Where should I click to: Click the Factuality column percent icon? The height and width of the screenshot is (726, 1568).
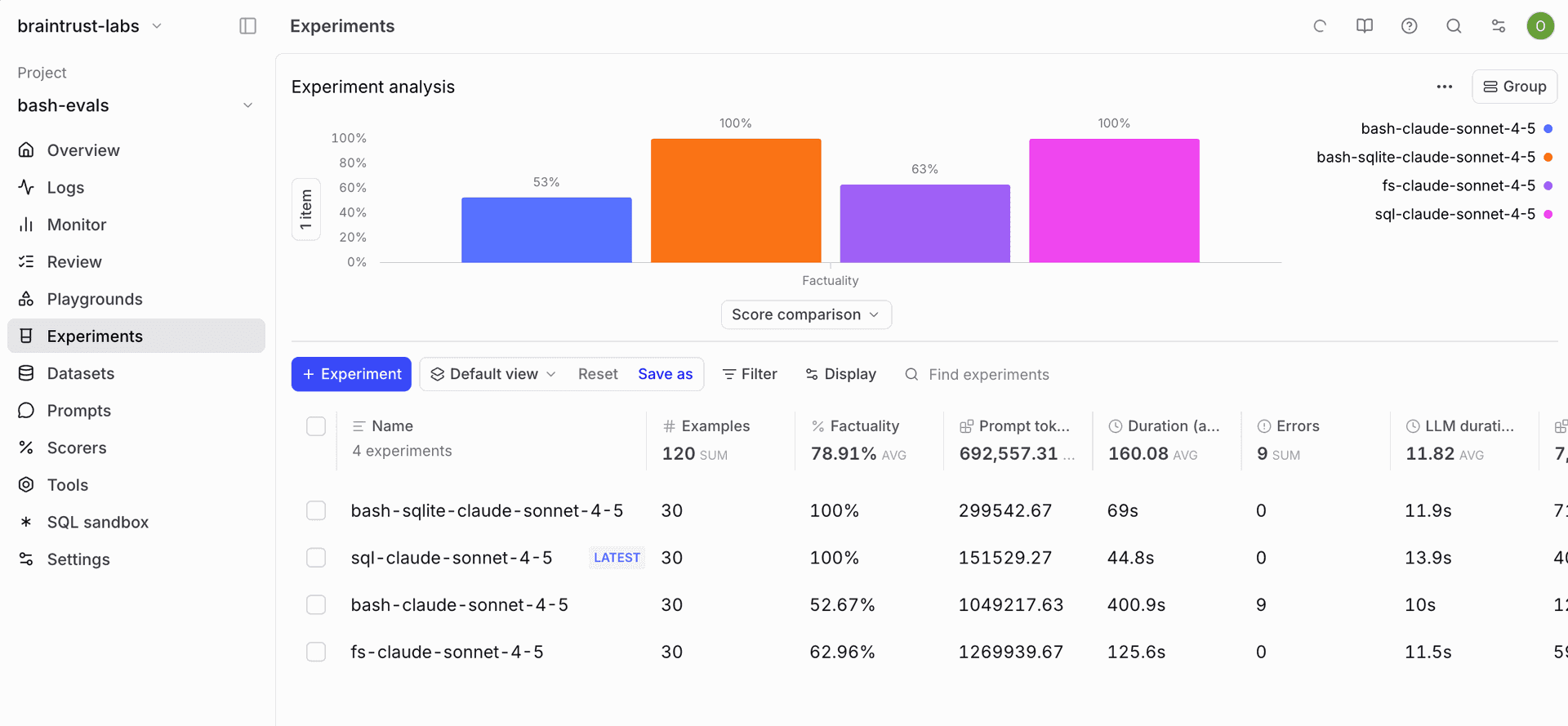tap(817, 426)
